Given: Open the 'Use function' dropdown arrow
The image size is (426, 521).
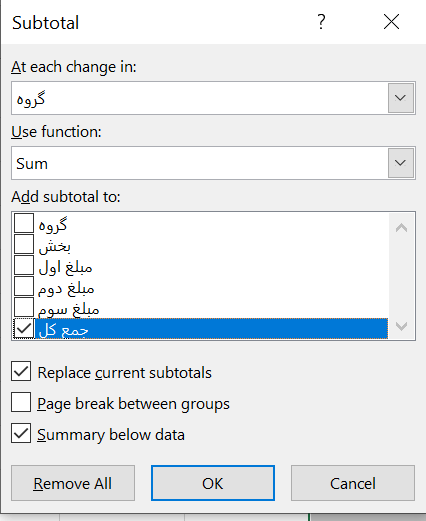Looking at the screenshot, I should 401,163.
